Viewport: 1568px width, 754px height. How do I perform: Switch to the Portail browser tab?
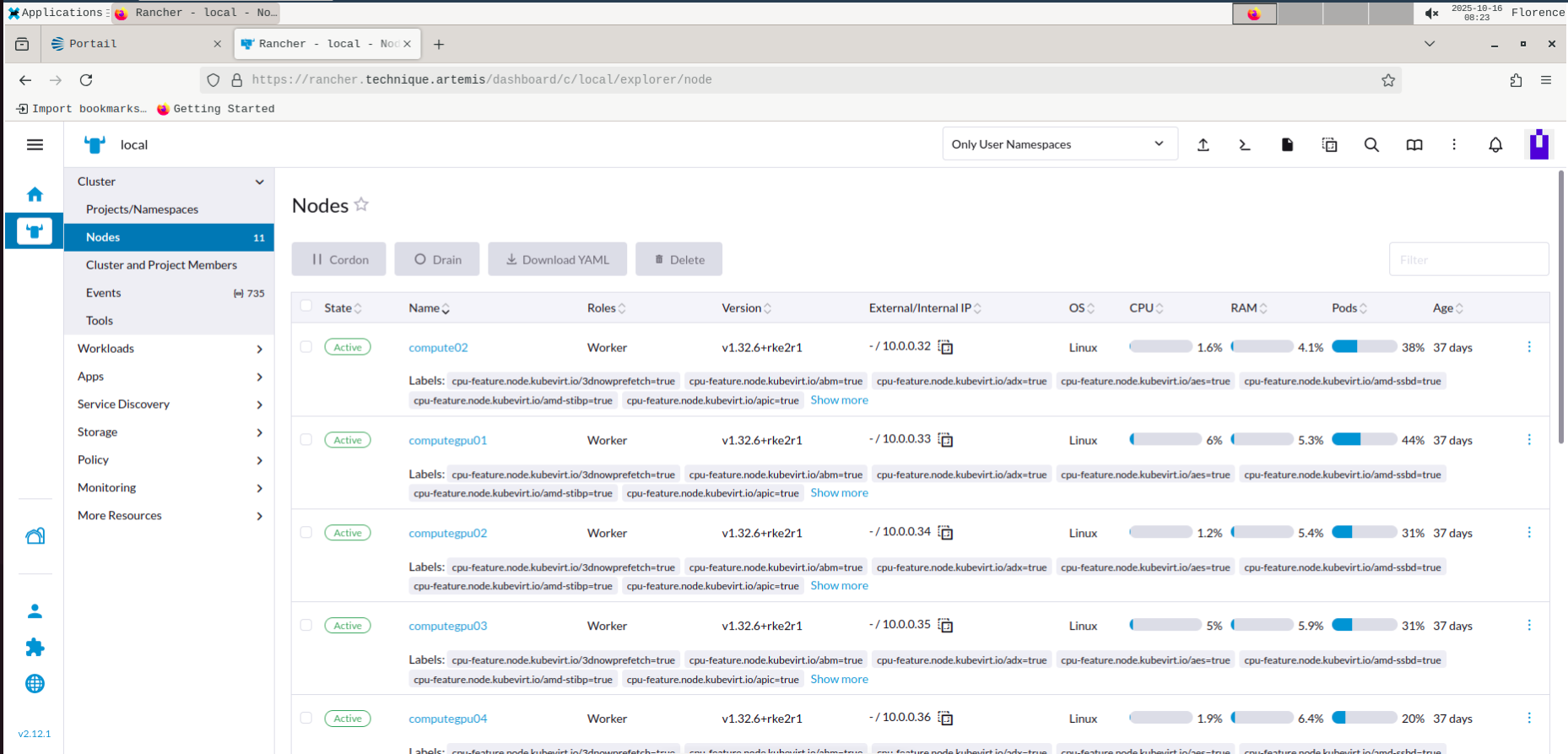(x=135, y=44)
